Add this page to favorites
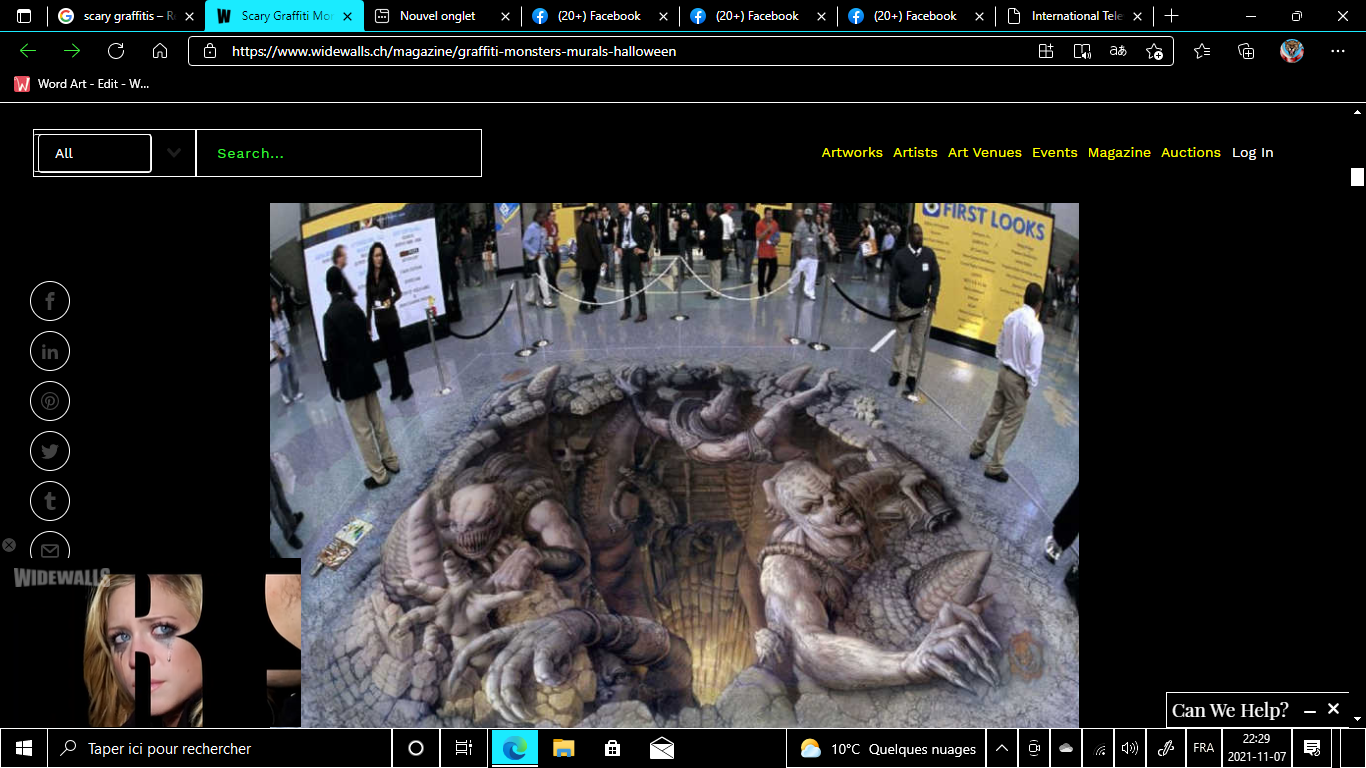The image size is (1366, 768). (1154, 51)
